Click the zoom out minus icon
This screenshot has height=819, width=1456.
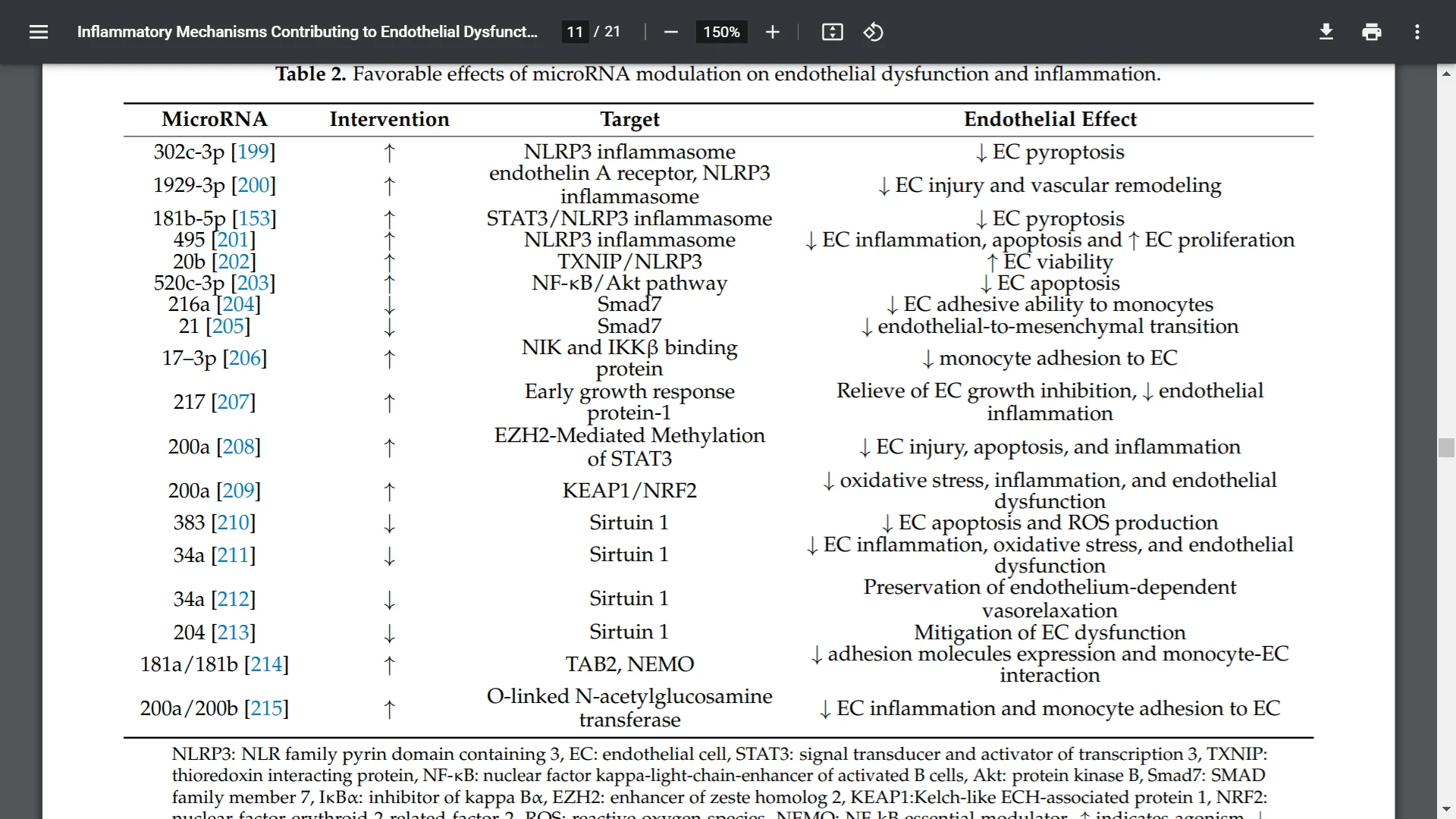pyautogui.click(x=670, y=32)
